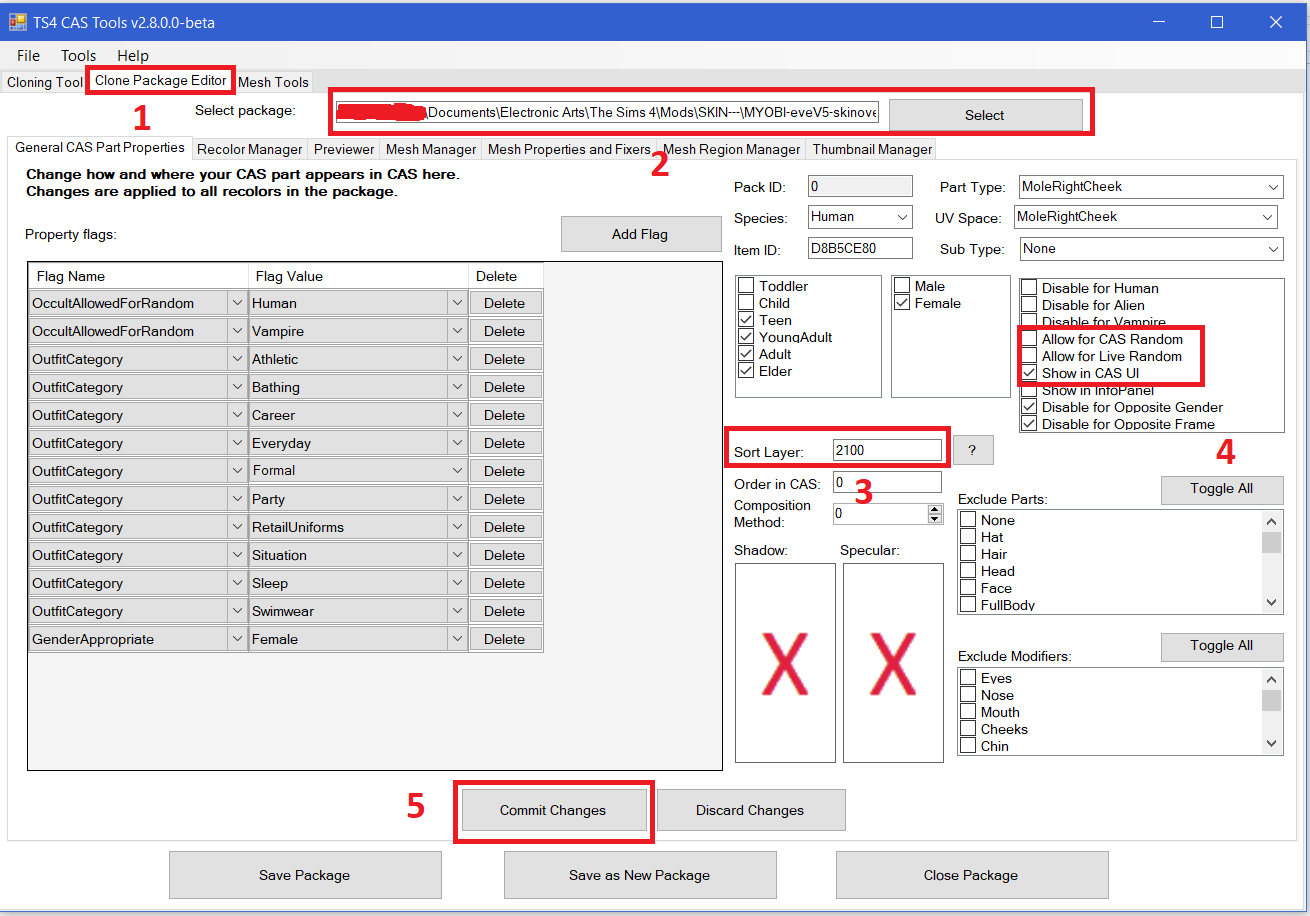Enable Allow for CAS Random
1310x916 pixels.
point(1029,339)
